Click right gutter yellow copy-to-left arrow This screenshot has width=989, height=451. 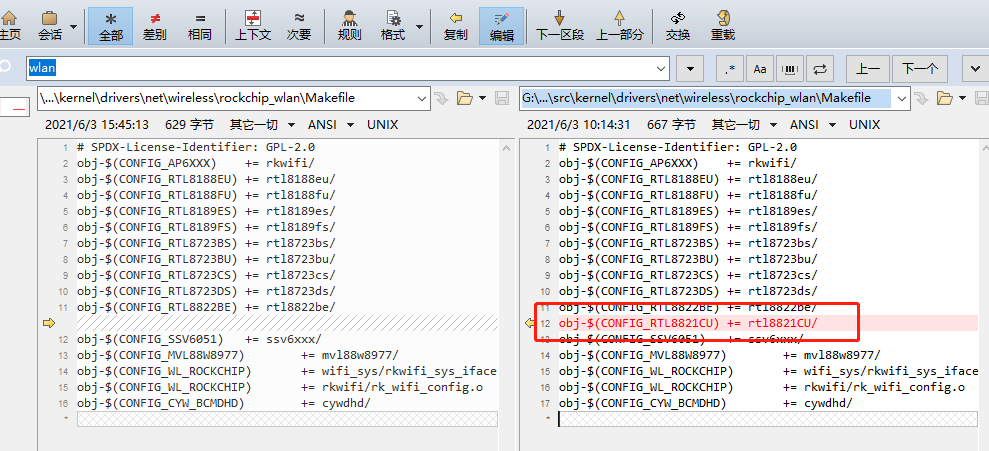(x=530, y=323)
